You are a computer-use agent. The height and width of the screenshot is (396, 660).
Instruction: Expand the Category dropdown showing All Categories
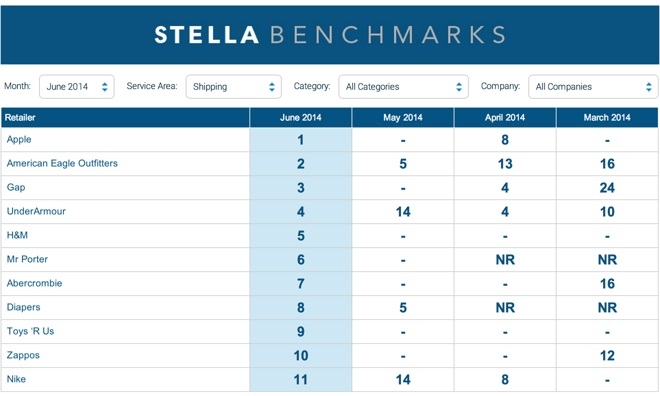click(403, 87)
